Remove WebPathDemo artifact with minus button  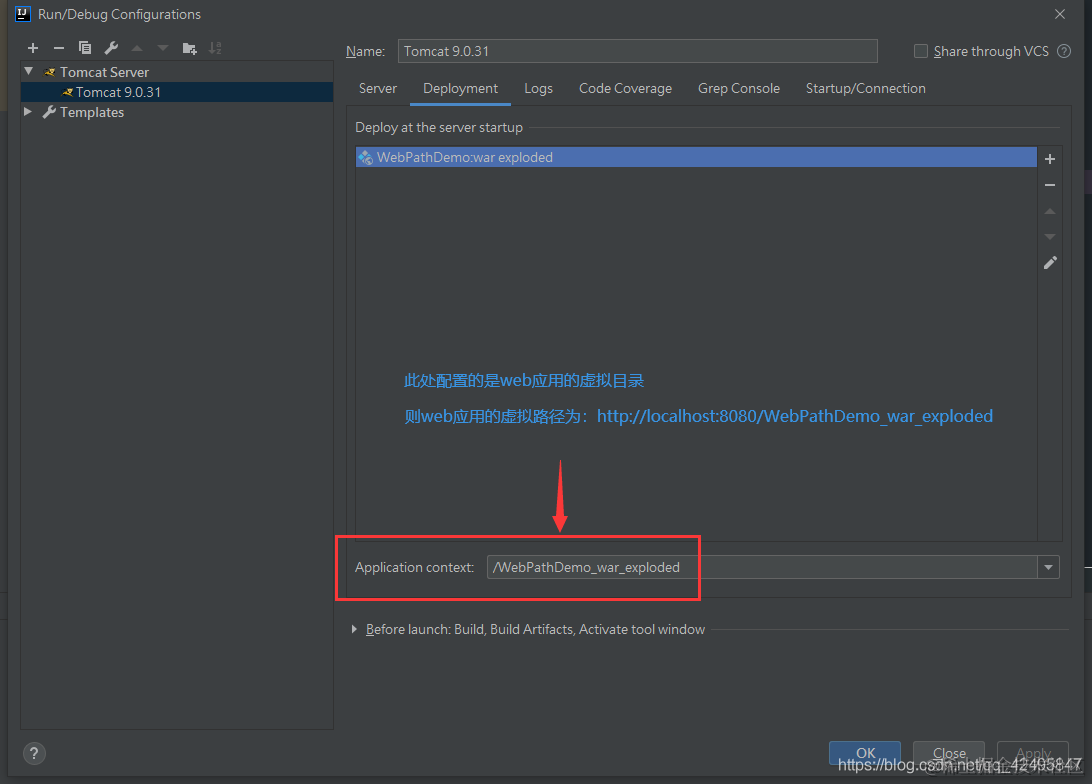1050,185
